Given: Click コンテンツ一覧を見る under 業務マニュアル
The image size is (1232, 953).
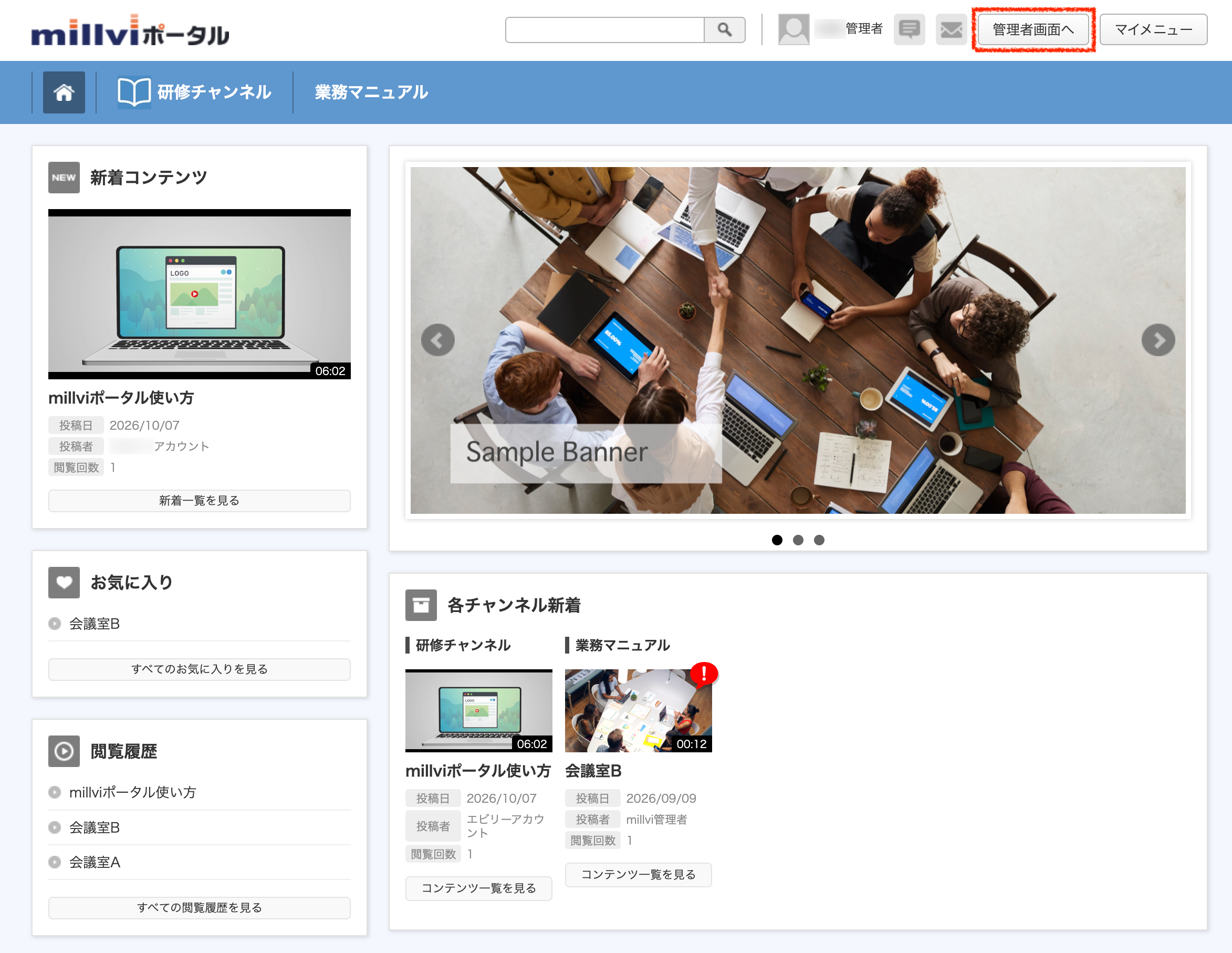Looking at the screenshot, I should point(638,875).
